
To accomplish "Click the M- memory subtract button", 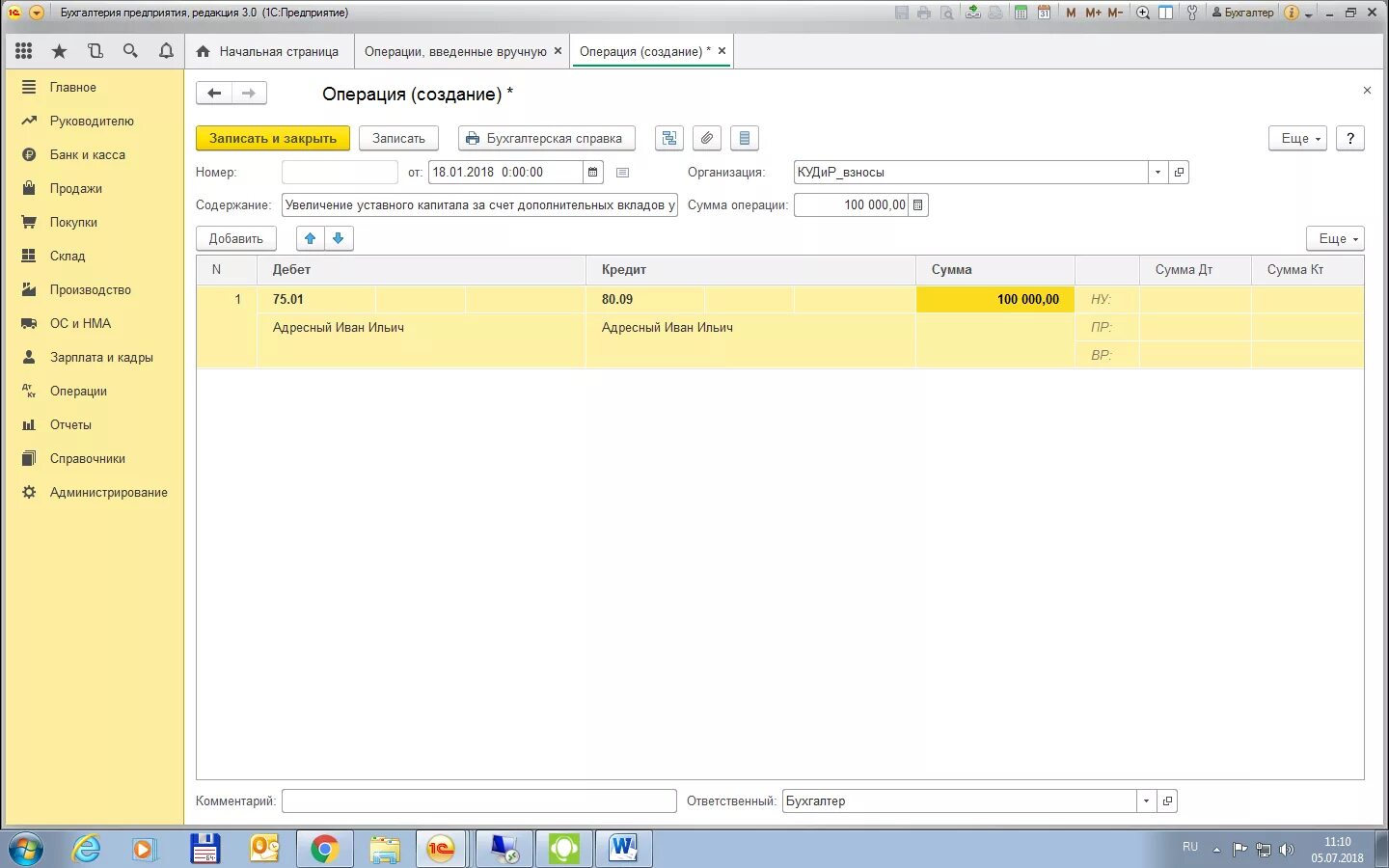I will point(1115,13).
